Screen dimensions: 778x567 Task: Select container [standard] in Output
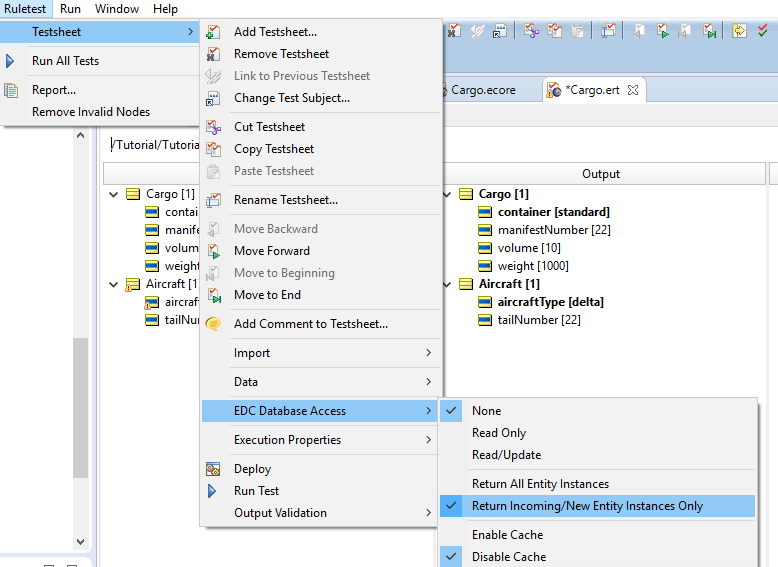pyautogui.click(x=554, y=212)
